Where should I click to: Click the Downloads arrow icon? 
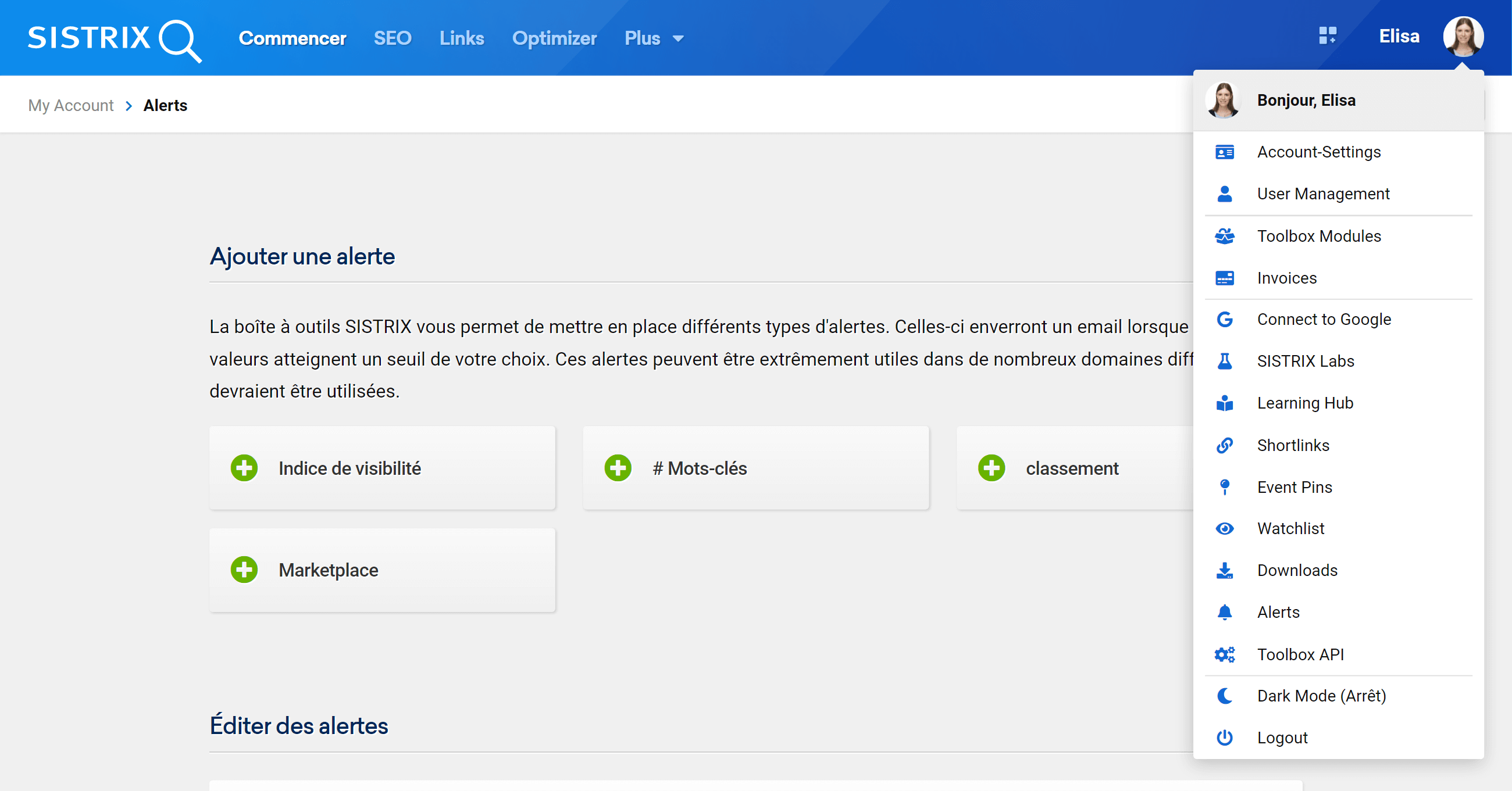[1224, 570]
